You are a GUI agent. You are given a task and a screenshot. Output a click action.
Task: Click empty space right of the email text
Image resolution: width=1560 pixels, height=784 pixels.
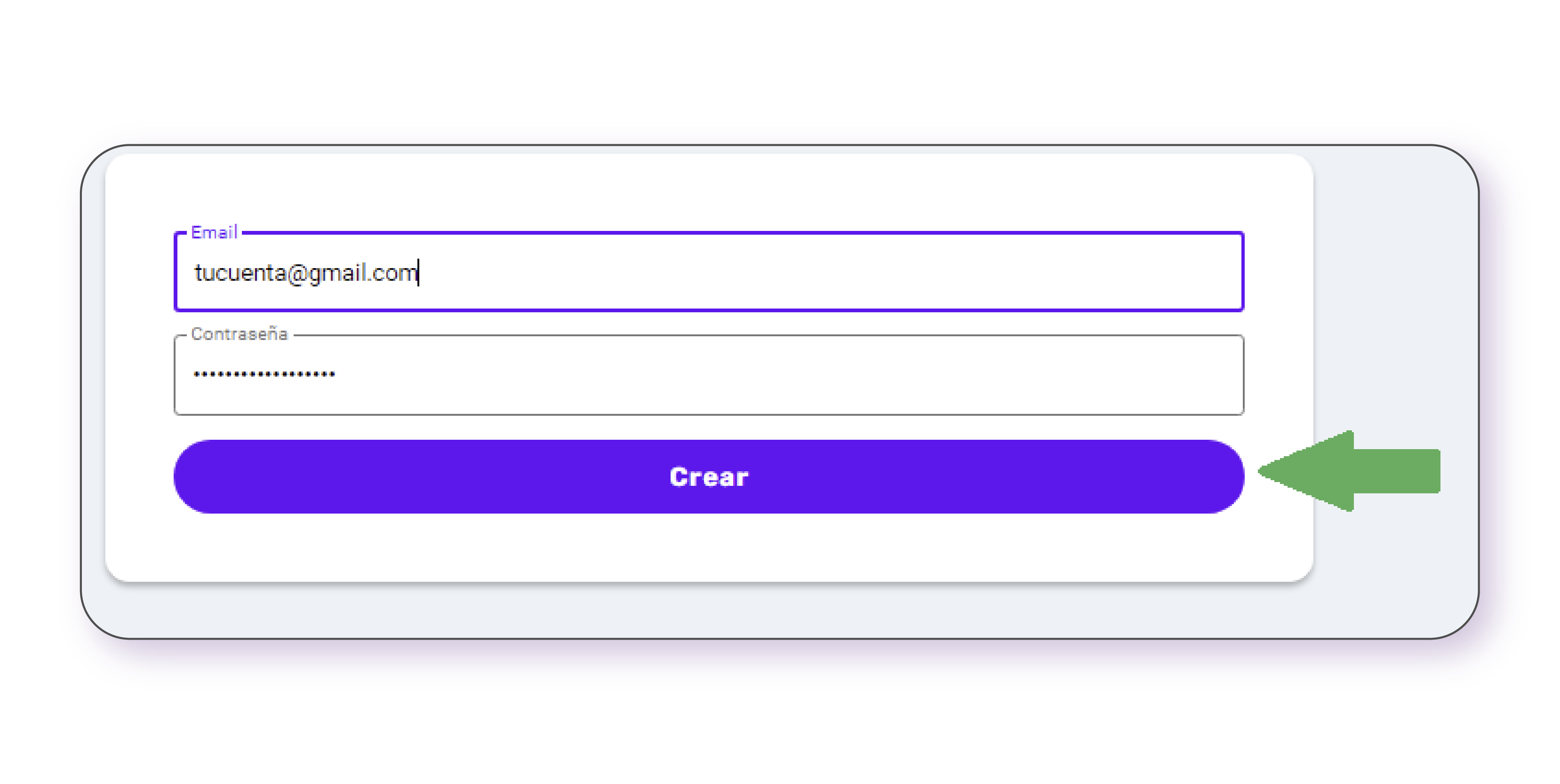(x=848, y=272)
